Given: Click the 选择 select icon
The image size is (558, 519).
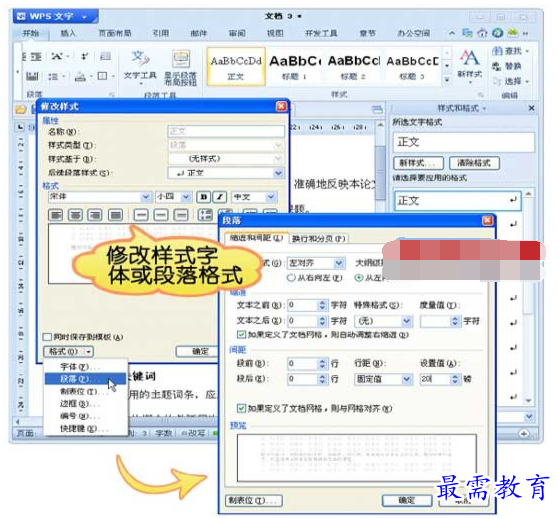Looking at the screenshot, I should 497,82.
